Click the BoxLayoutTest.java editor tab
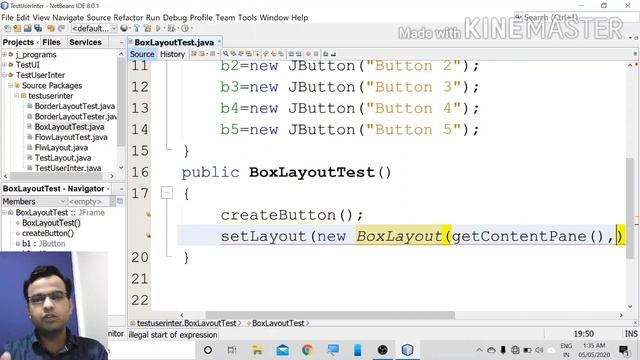 tap(174, 42)
